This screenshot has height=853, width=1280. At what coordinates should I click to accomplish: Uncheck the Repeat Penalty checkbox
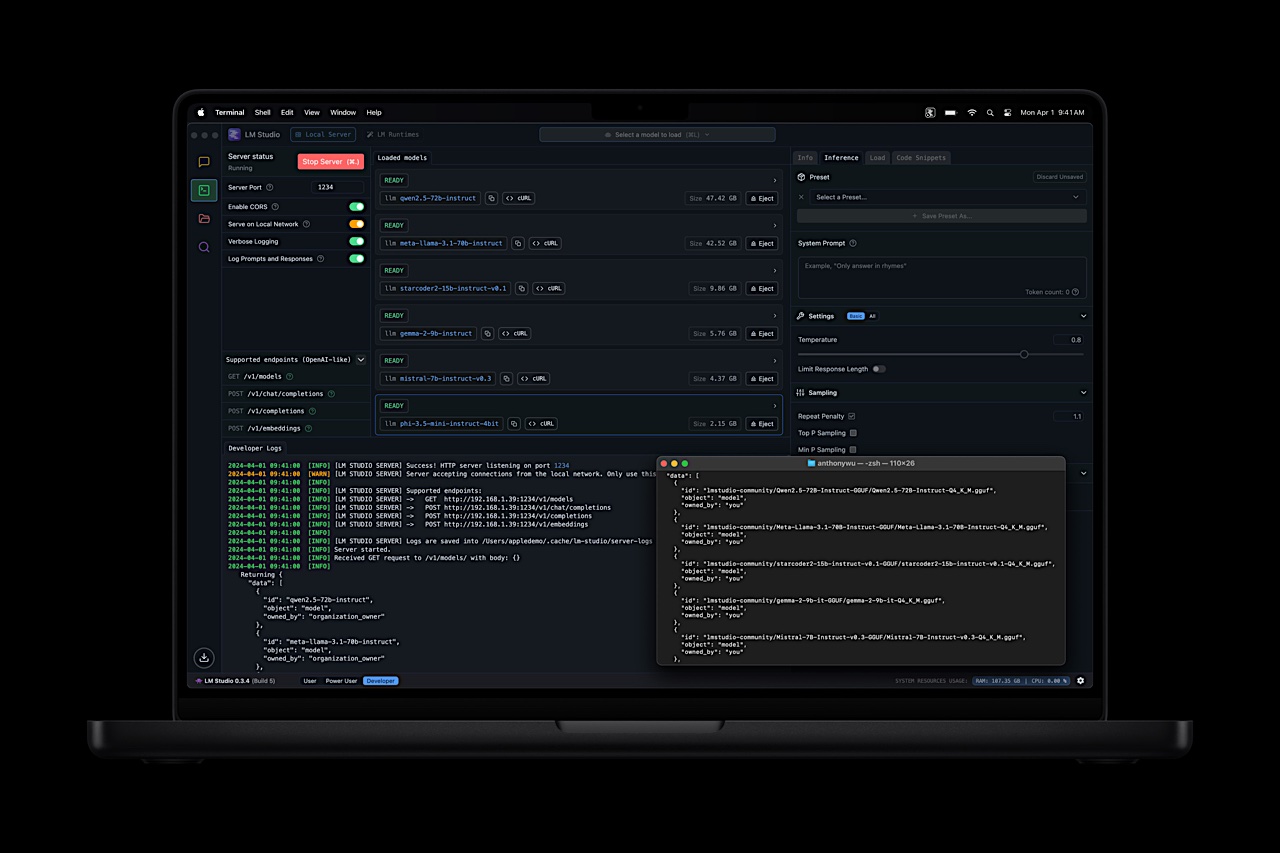pyautogui.click(x=852, y=416)
